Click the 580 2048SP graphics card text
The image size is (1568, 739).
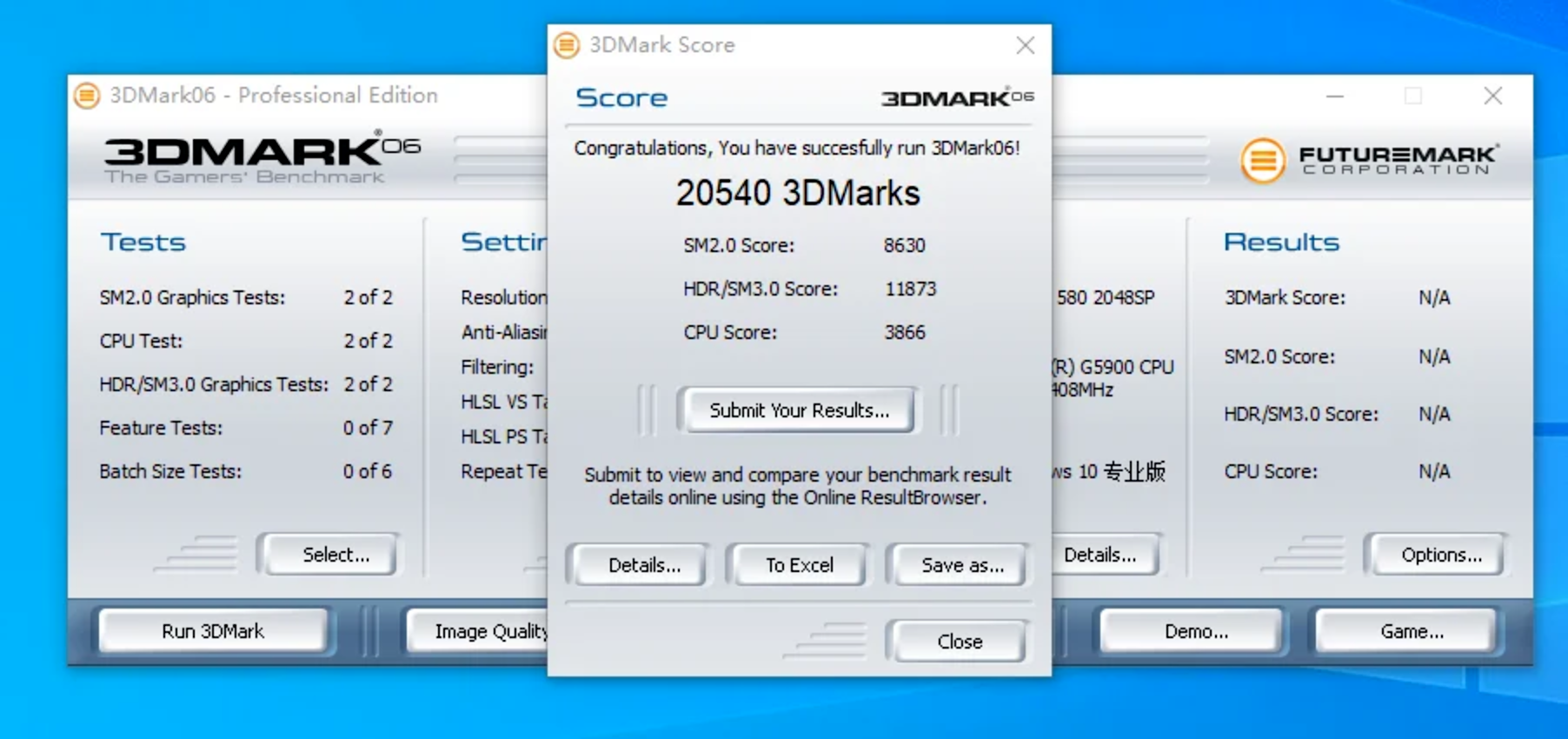tap(1106, 297)
